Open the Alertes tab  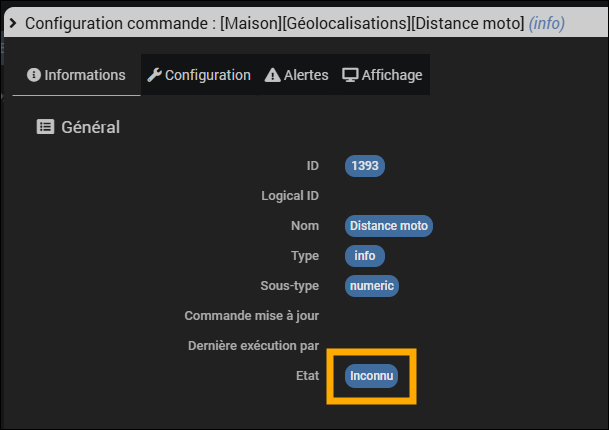[297, 75]
